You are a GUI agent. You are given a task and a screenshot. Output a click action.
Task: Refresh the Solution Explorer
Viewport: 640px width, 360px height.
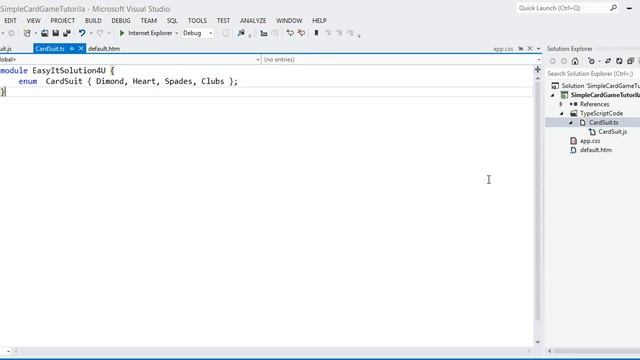coord(619,61)
